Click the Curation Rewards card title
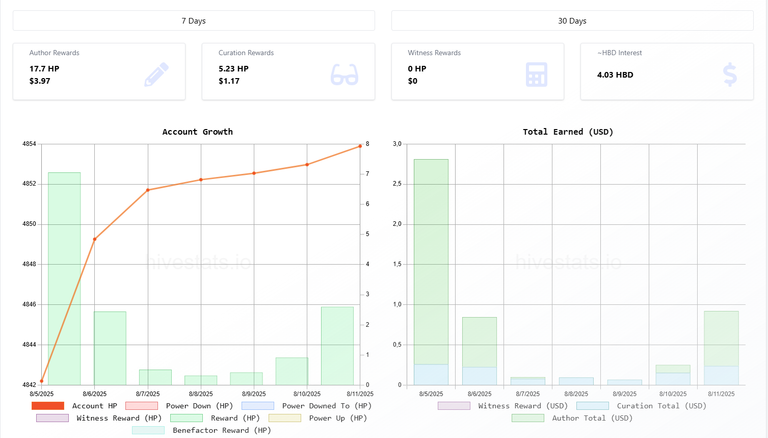The image size is (768, 438). point(246,52)
